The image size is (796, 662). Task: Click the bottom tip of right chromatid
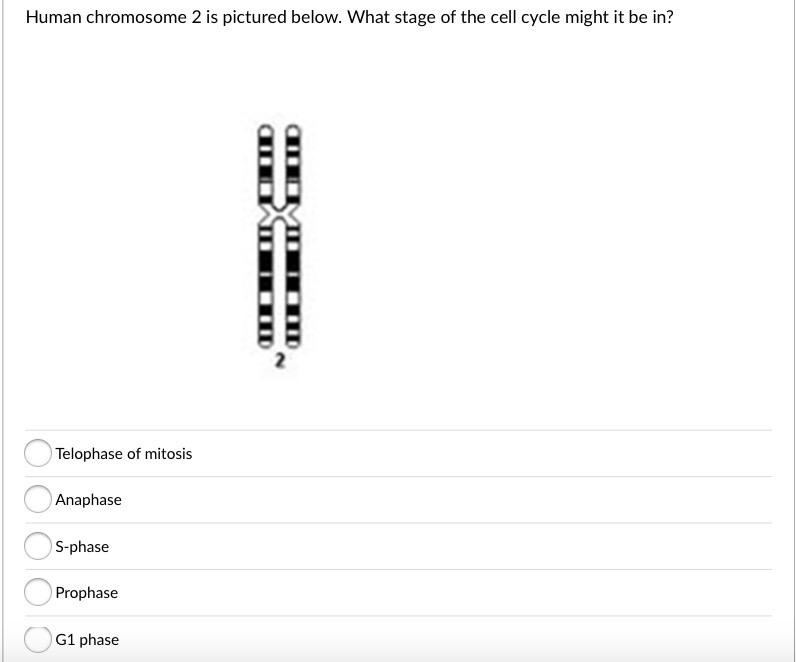293,343
